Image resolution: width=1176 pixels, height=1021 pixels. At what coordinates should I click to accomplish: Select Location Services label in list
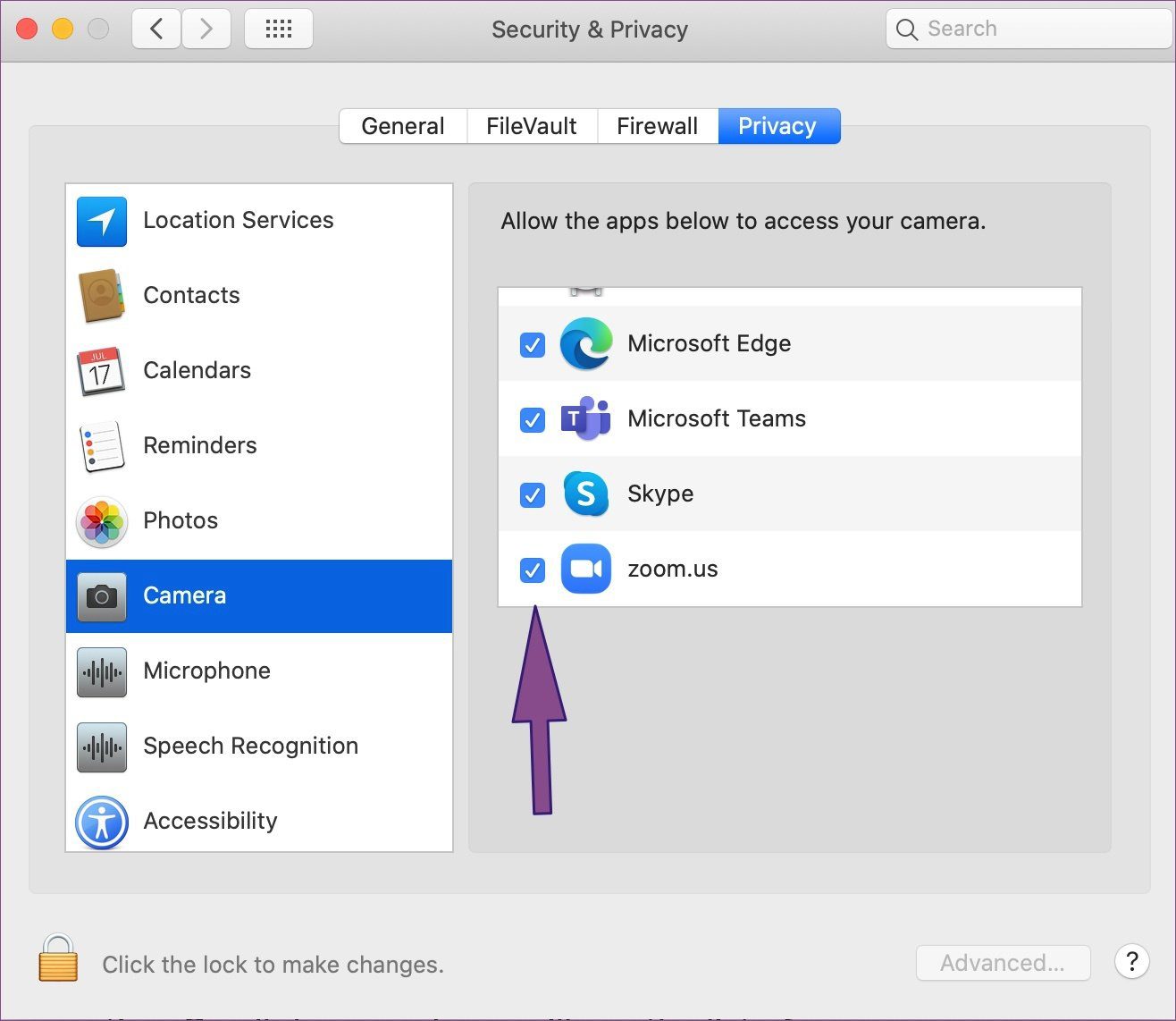(x=239, y=220)
